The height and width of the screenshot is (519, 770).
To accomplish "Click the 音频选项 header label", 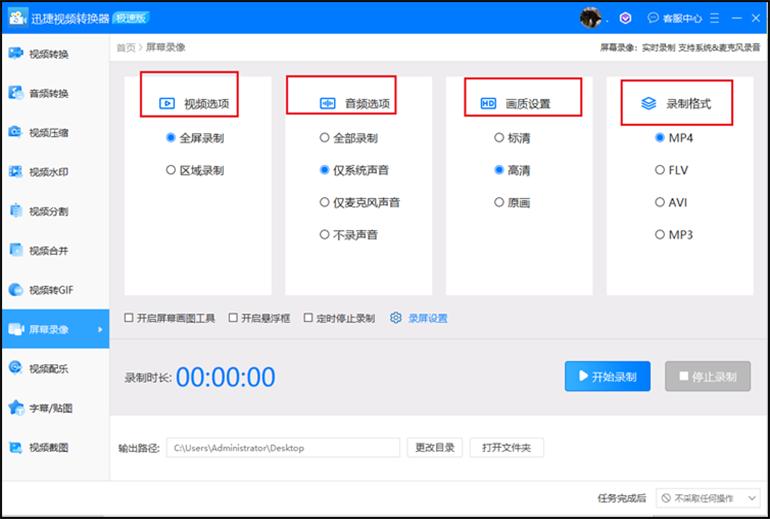I will point(367,104).
